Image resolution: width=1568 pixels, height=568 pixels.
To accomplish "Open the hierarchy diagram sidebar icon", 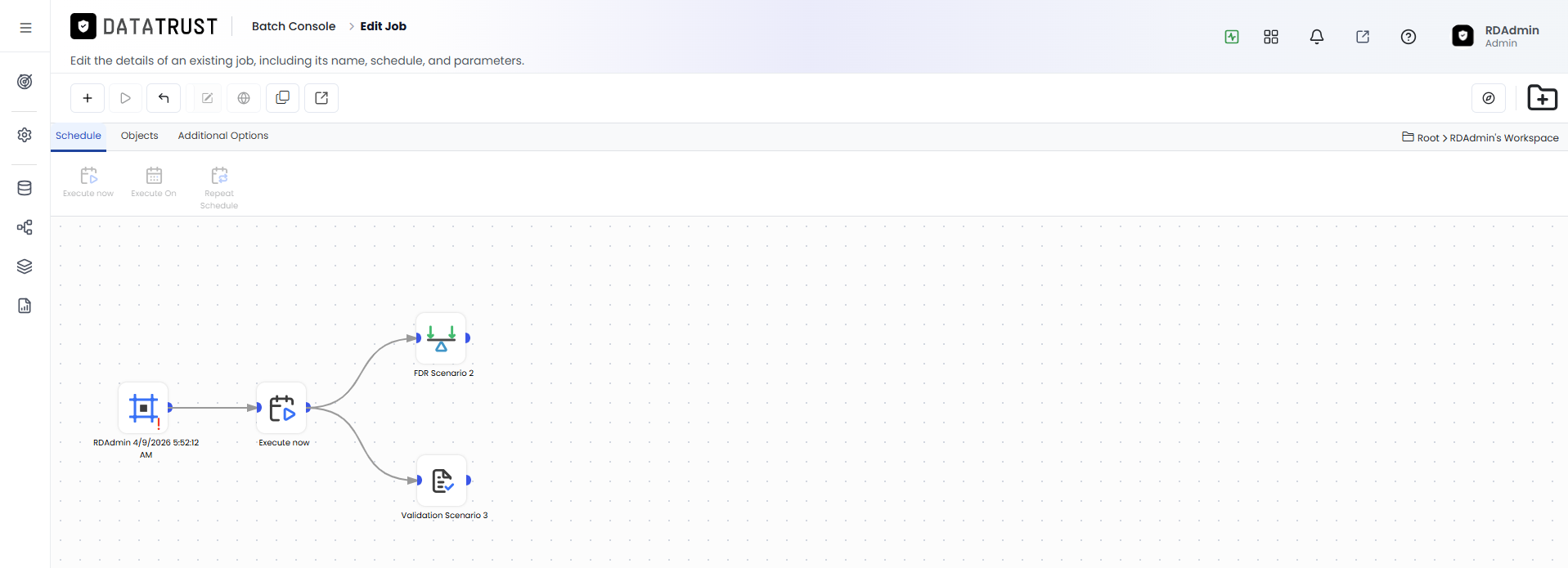I will click(x=25, y=227).
